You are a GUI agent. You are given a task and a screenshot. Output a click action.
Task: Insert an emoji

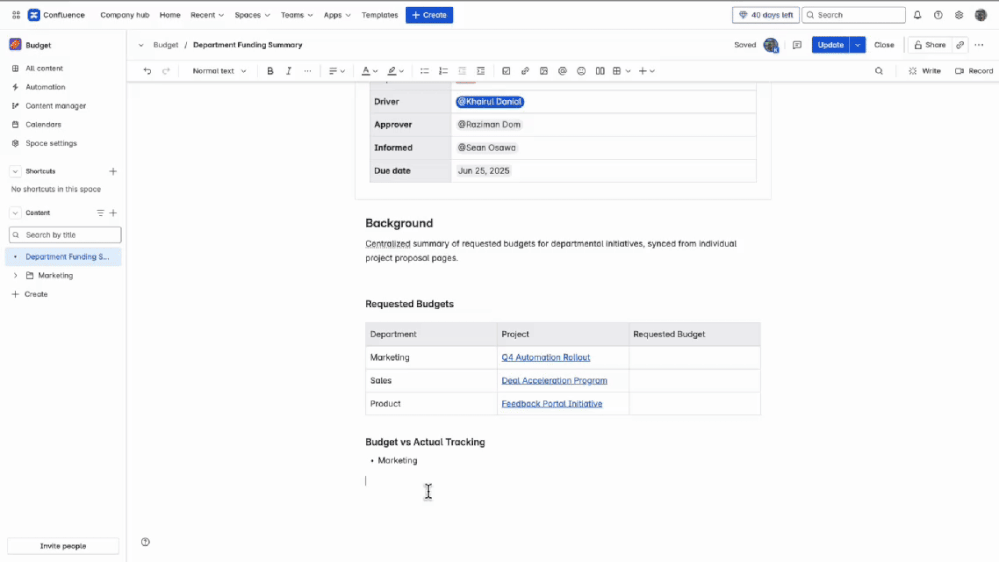(581, 71)
